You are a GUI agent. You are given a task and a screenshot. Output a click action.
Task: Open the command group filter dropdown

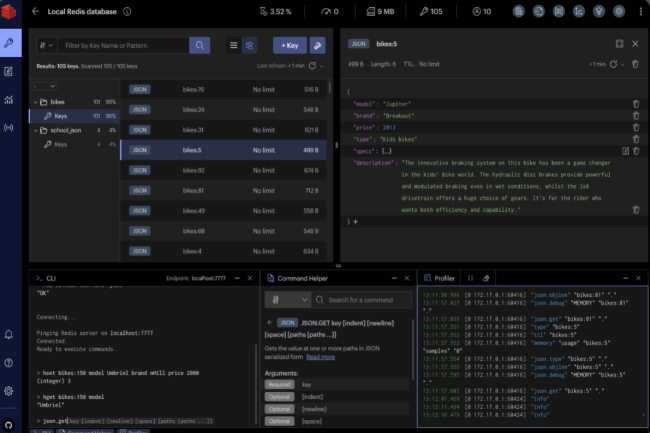288,300
